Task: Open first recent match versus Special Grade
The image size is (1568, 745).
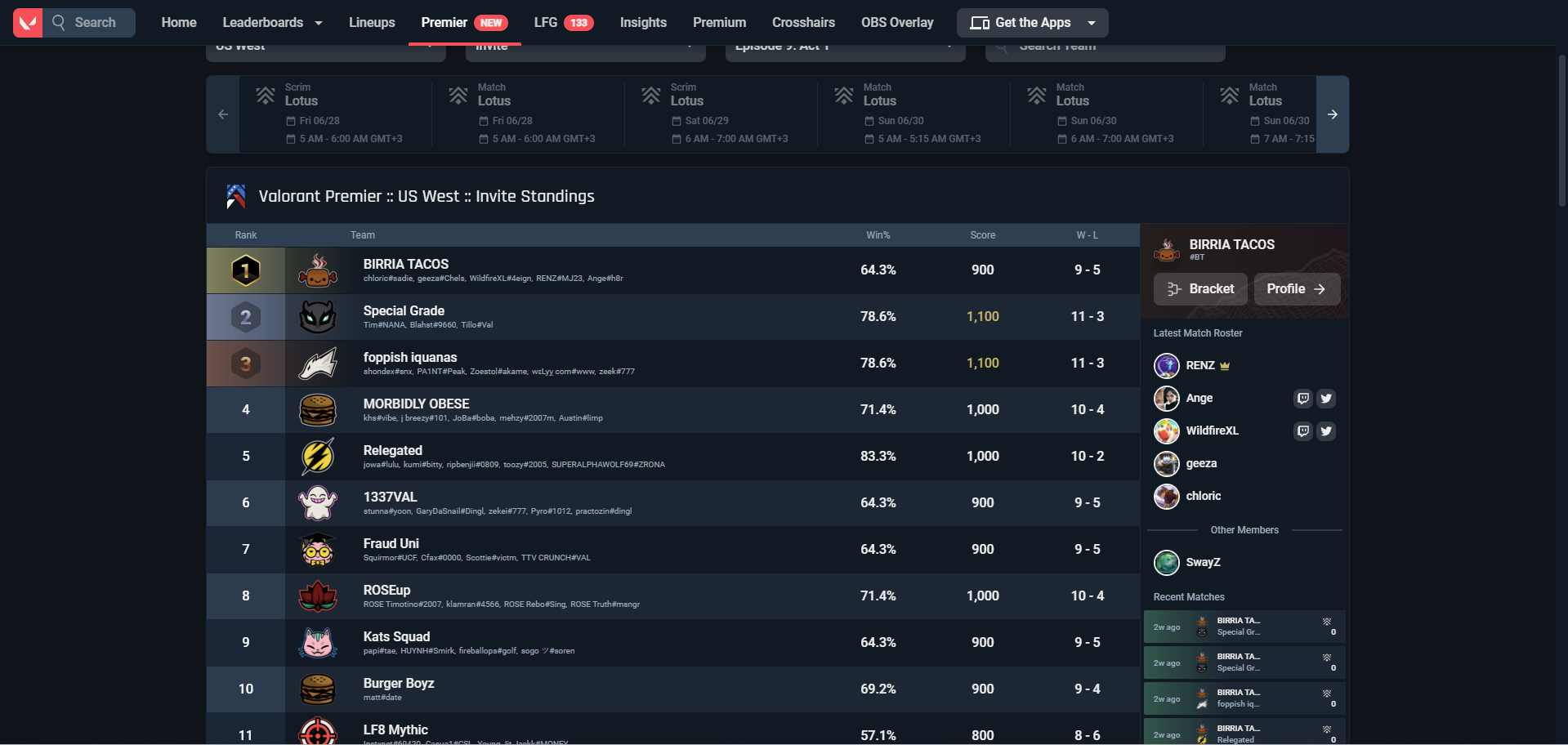Action: pos(1244,627)
